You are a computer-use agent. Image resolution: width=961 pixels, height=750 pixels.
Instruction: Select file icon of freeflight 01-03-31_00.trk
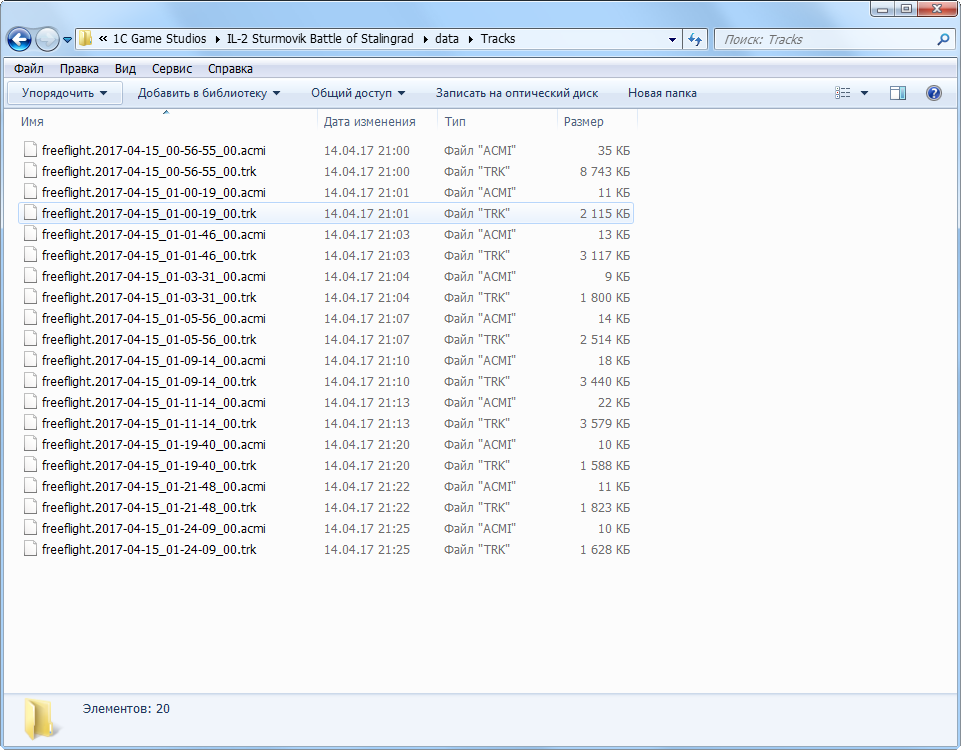pyautogui.click(x=30, y=297)
